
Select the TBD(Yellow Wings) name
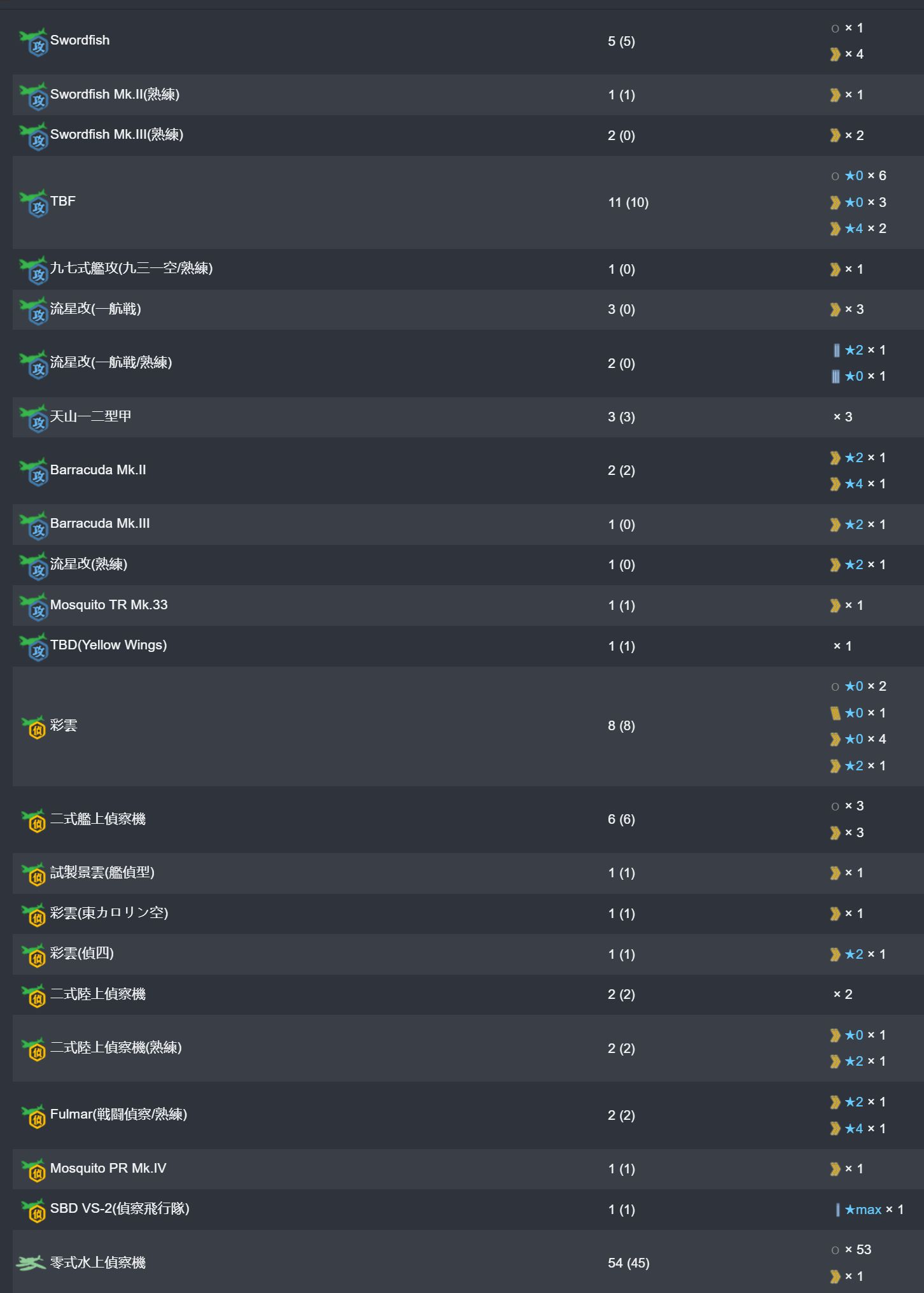108,645
